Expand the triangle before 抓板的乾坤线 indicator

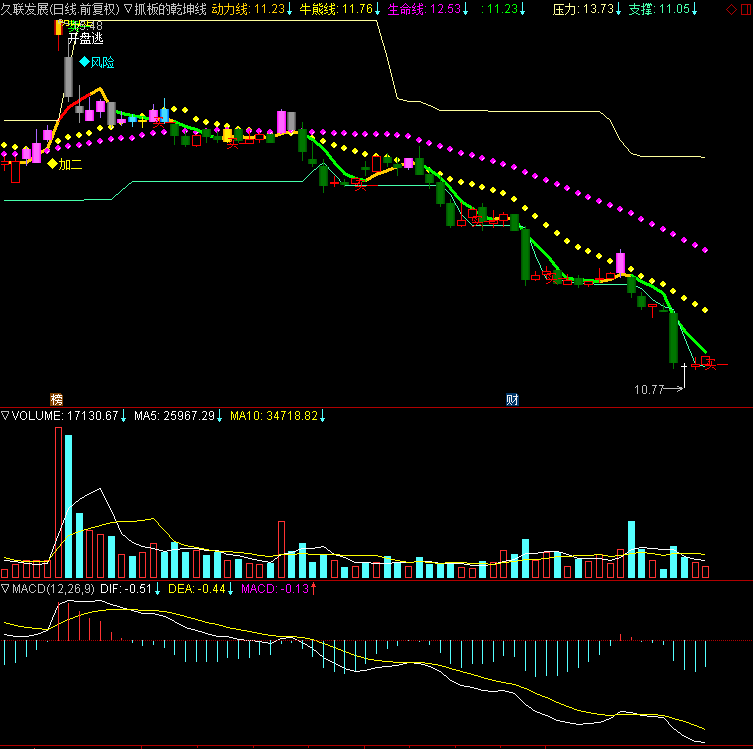tap(128, 9)
